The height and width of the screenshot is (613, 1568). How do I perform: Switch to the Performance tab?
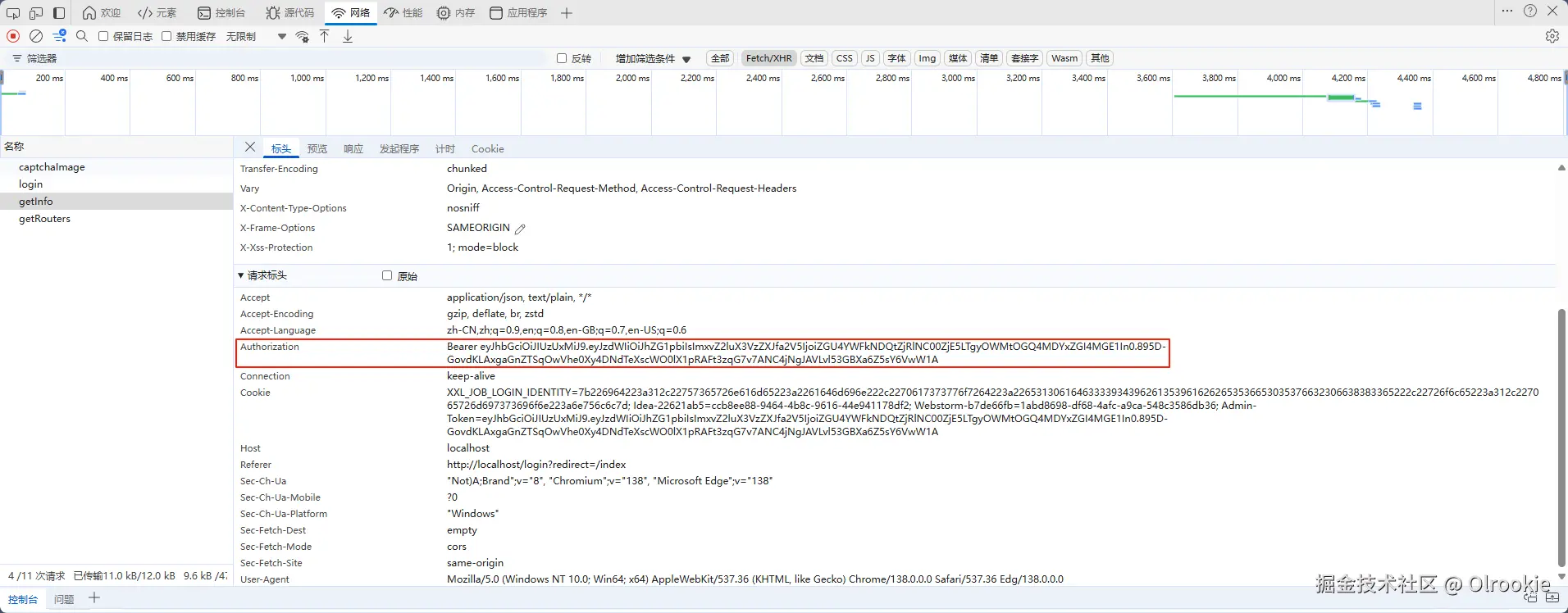[403, 13]
